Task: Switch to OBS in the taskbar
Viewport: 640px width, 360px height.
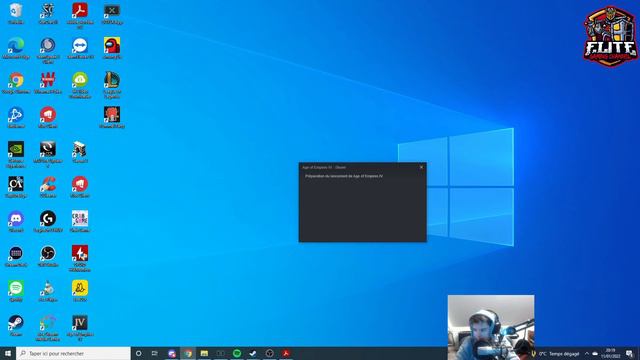Action: click(x=269, y=353)
